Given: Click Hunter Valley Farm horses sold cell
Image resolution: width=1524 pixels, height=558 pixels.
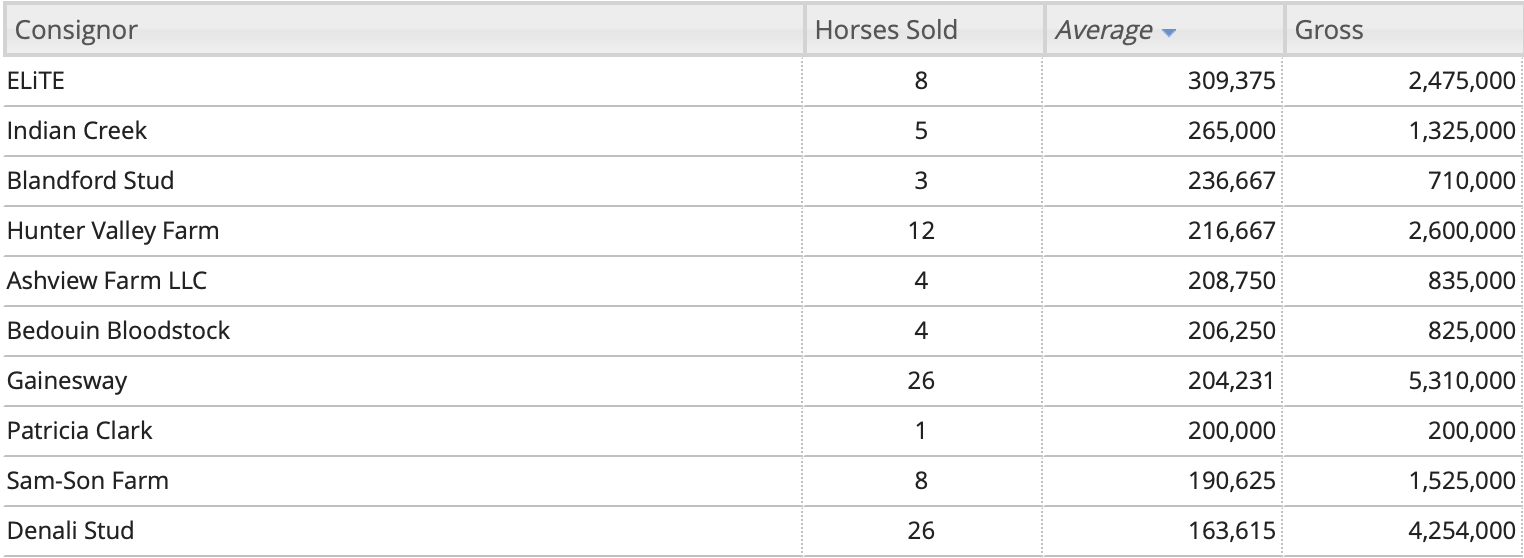Looking at the screenshot, I should coord(921,231).
